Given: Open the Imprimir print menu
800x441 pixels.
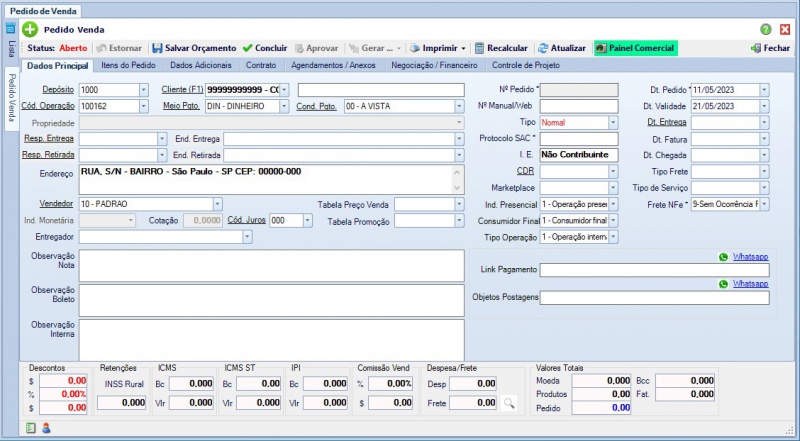Looking at the screenshot, I should point(438,48).
